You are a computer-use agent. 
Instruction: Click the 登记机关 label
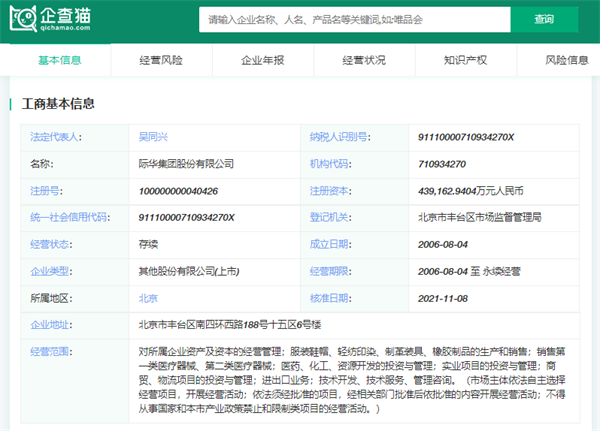(331, 217)
